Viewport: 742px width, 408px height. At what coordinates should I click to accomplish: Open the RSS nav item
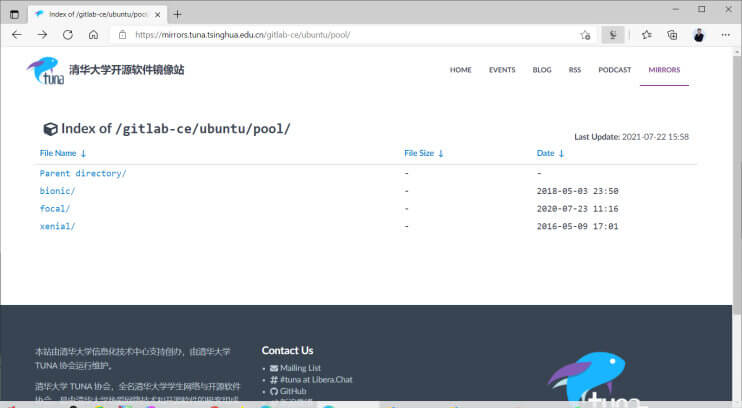coord(574,70)
